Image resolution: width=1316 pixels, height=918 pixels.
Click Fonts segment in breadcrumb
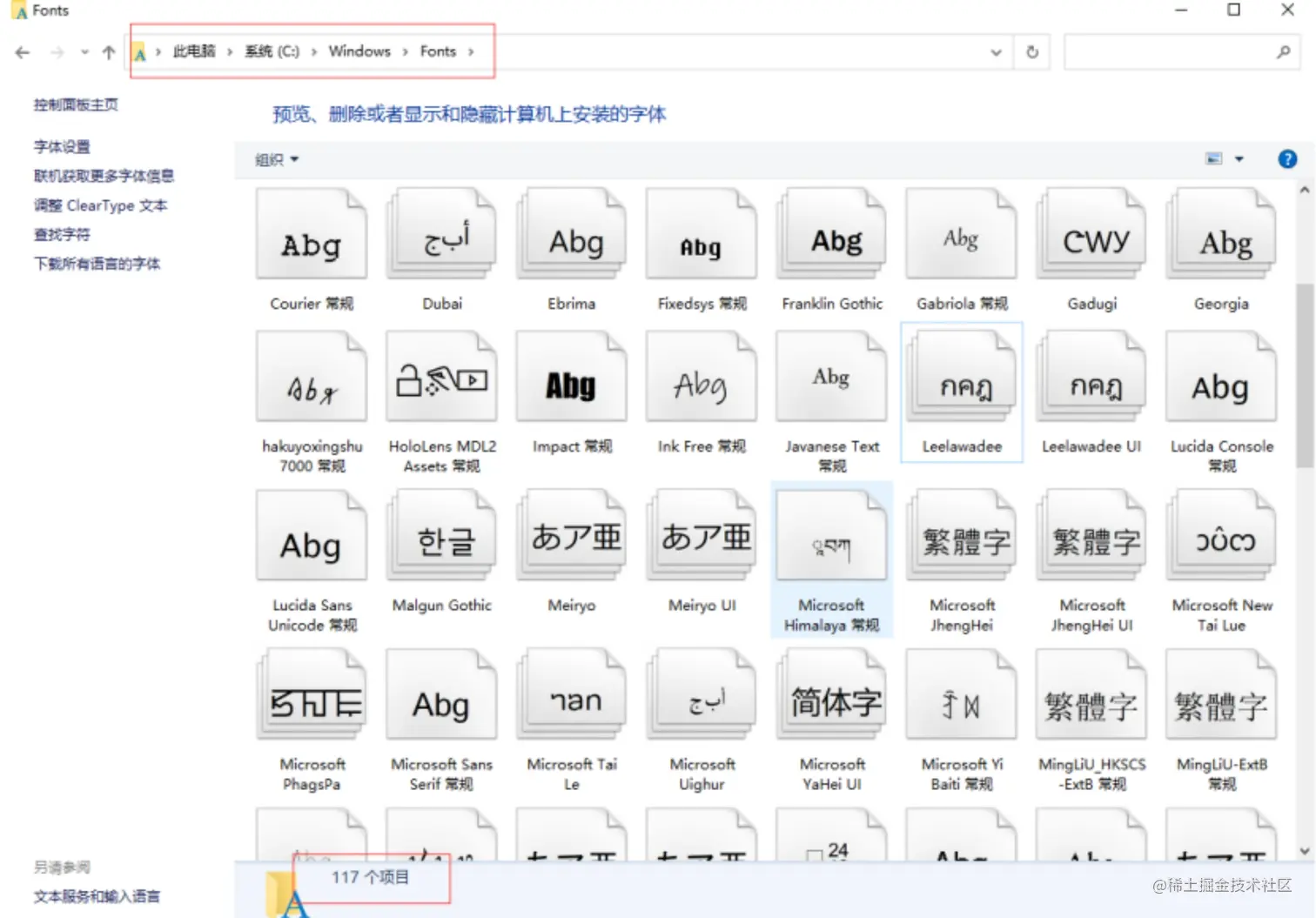point(438,51)
